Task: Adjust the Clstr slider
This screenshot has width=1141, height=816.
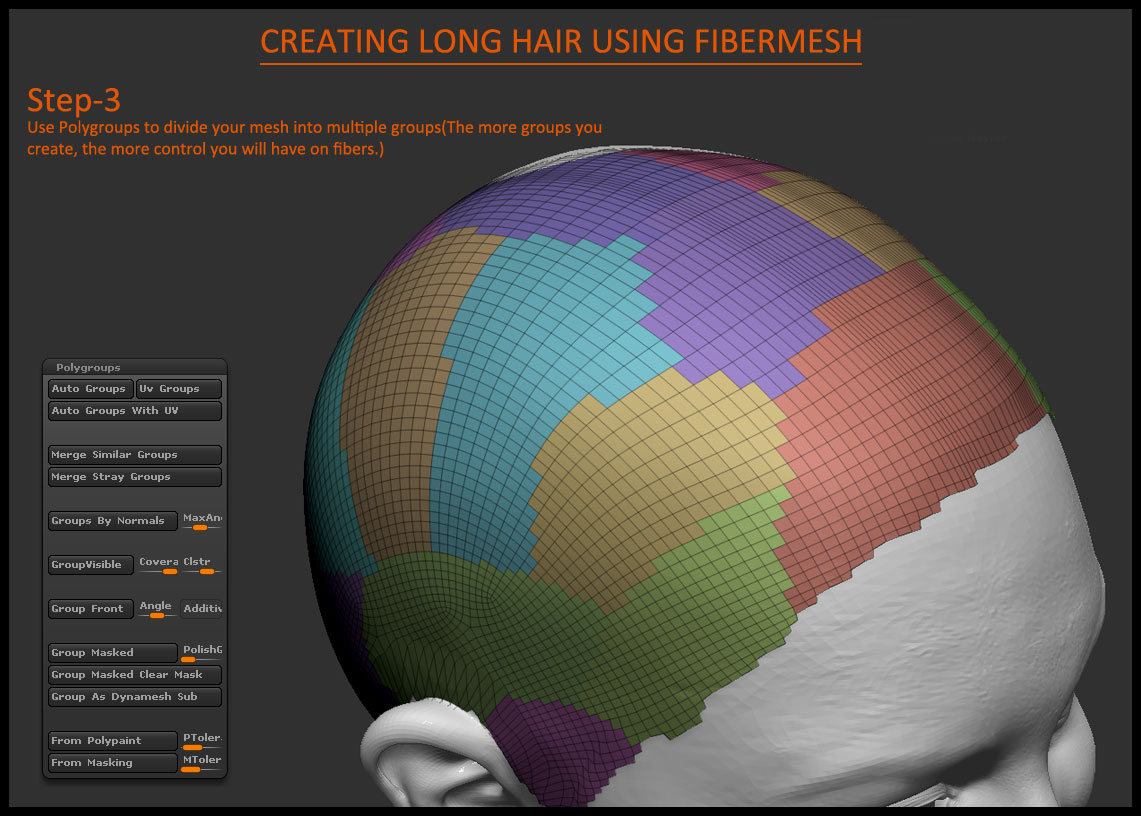Action: pyautogui.click(x=201, y=565)
